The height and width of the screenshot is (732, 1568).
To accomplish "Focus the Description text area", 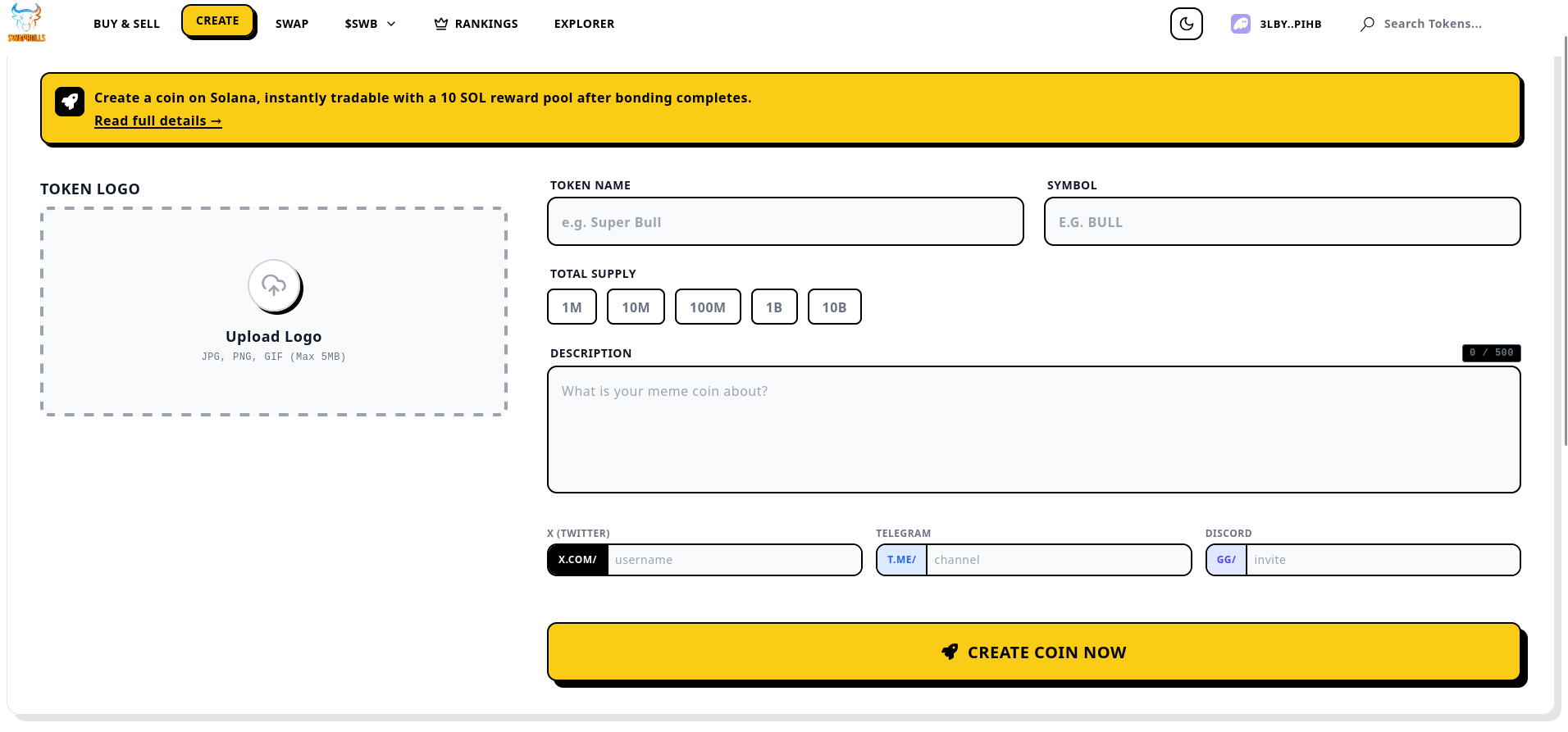I will [1034, 430].
